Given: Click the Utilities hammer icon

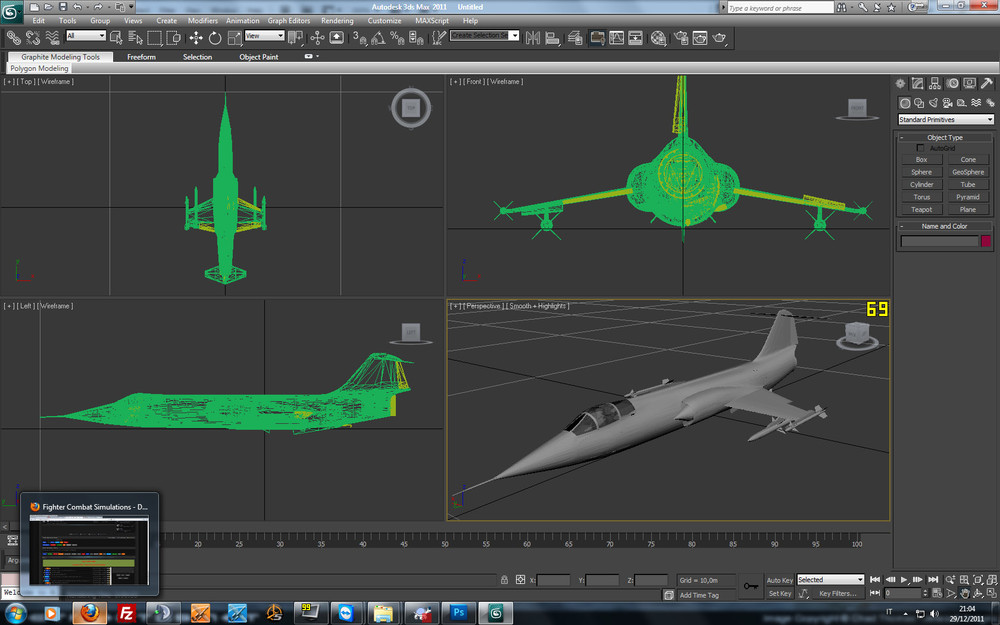Looking at the screenshot, I should tap(987, 84).
